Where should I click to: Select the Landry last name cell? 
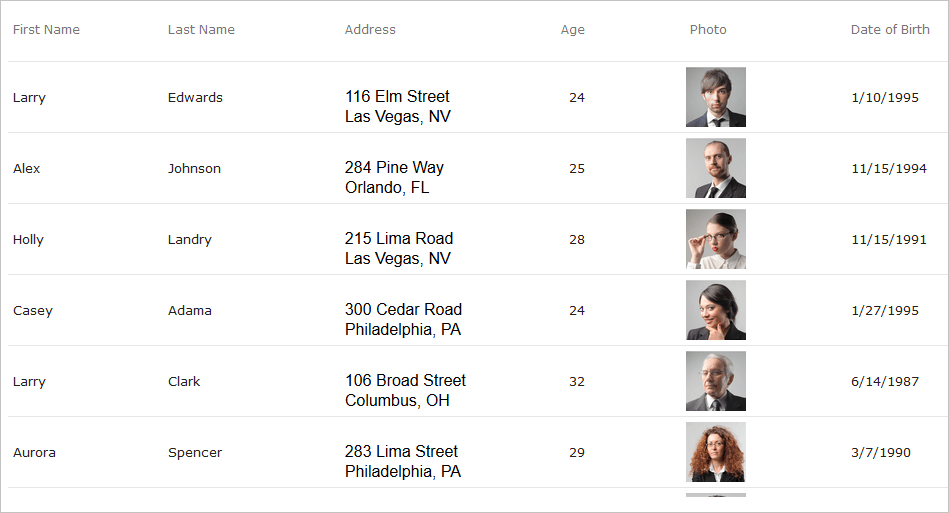pos(189,240)
